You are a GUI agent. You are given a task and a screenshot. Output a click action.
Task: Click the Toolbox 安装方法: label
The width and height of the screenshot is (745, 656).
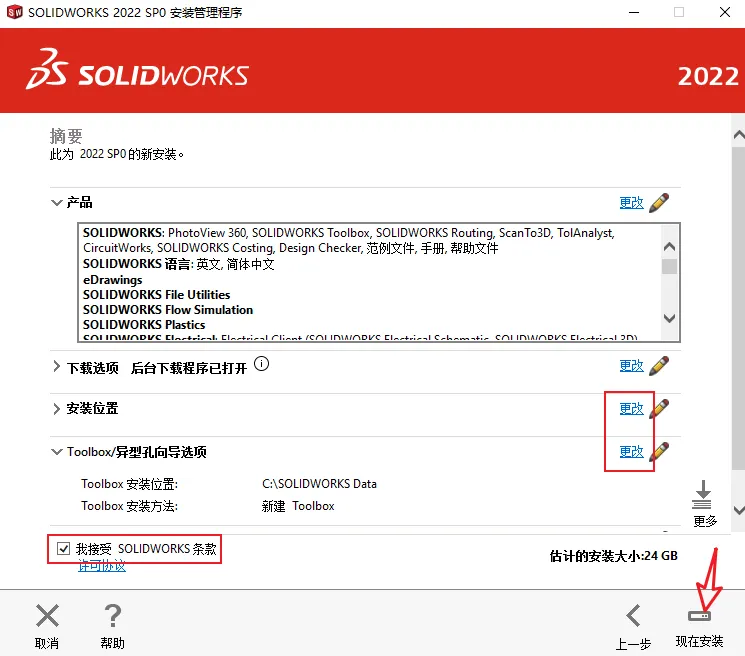(x=129, y=506)
